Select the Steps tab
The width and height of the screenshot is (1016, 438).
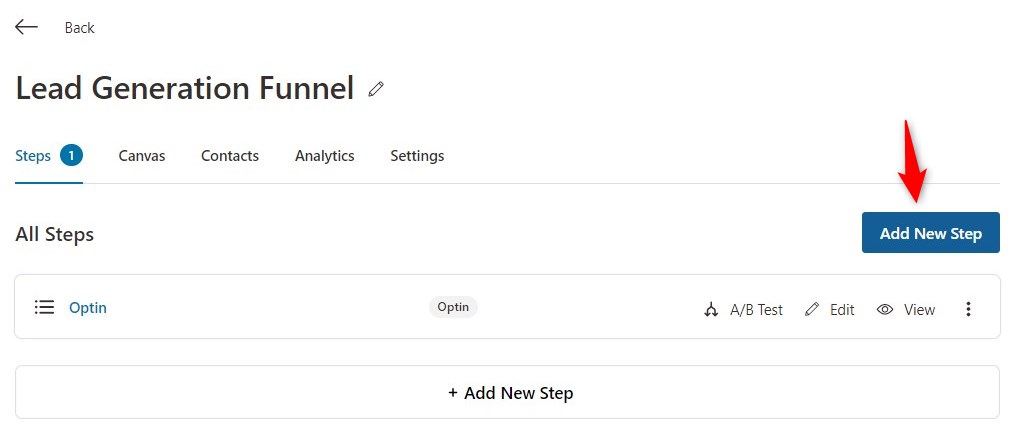[33, 156]
